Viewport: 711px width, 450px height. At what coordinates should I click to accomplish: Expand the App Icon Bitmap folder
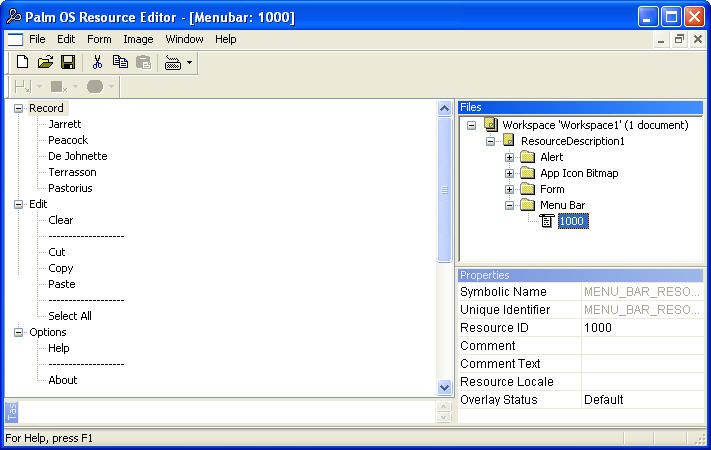tap(509, 173)
